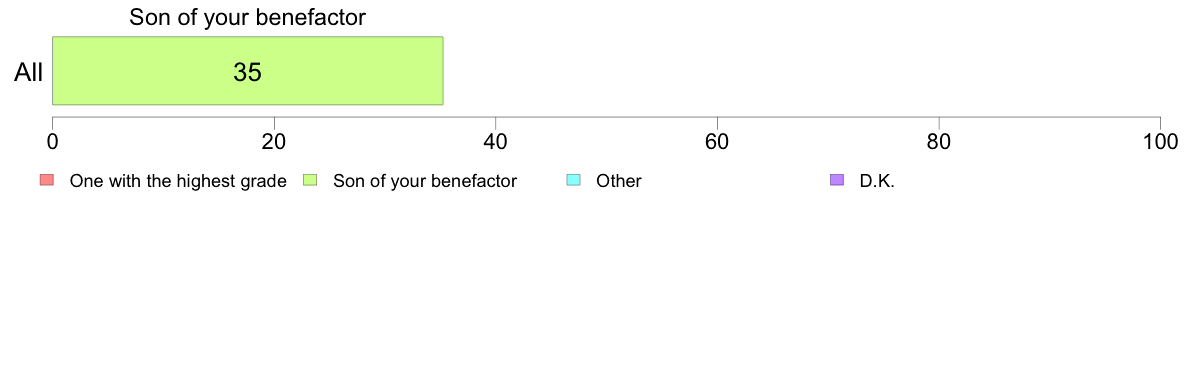
Task: Click the 'Other' legend label
Action: (x=619, y=181)
